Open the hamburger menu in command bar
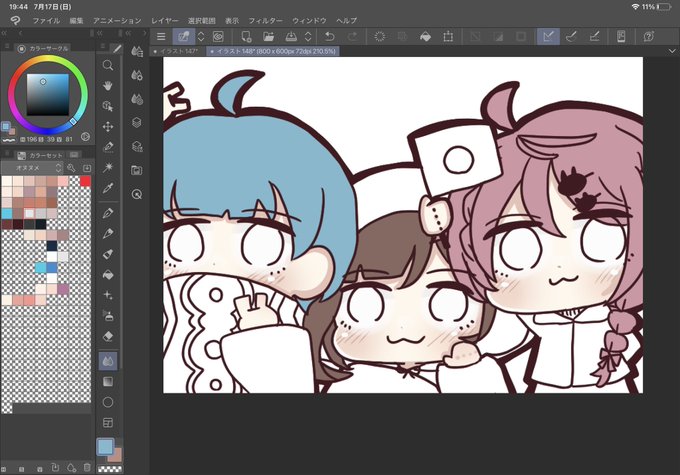Viewport: 680px width, 475px height. 161,36
